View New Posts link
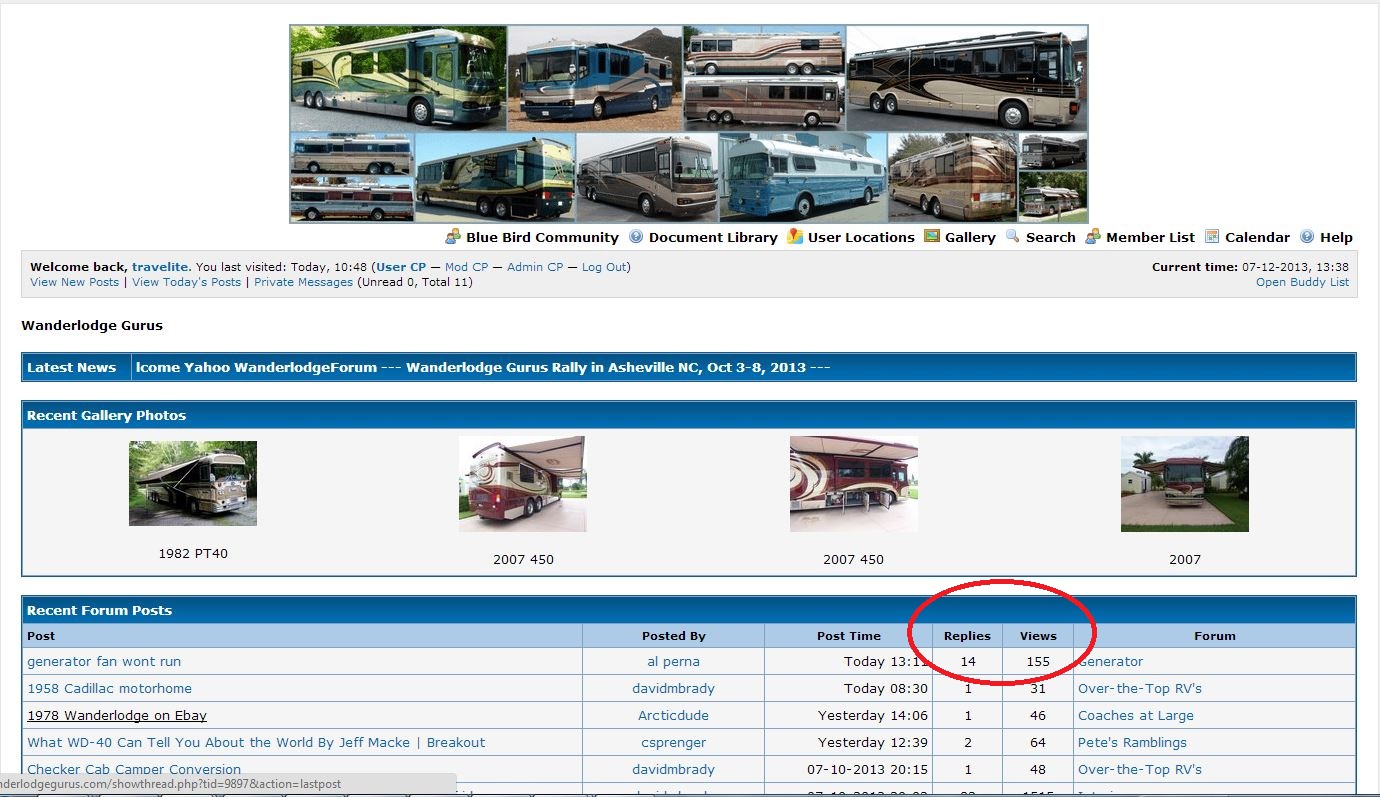The image size is (1380, 797). 75,282
